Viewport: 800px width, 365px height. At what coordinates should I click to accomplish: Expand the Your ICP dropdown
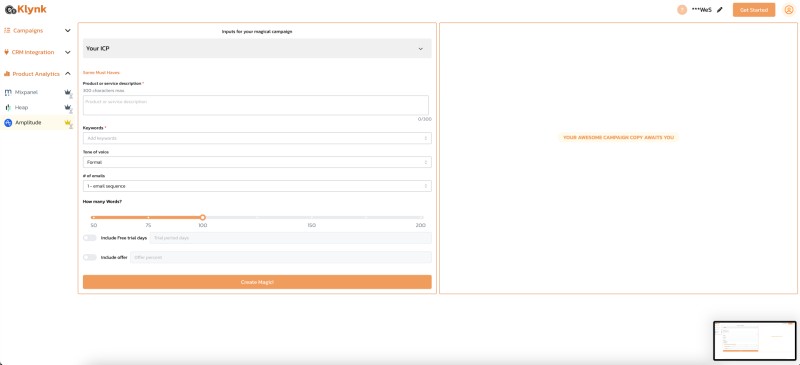257,48
